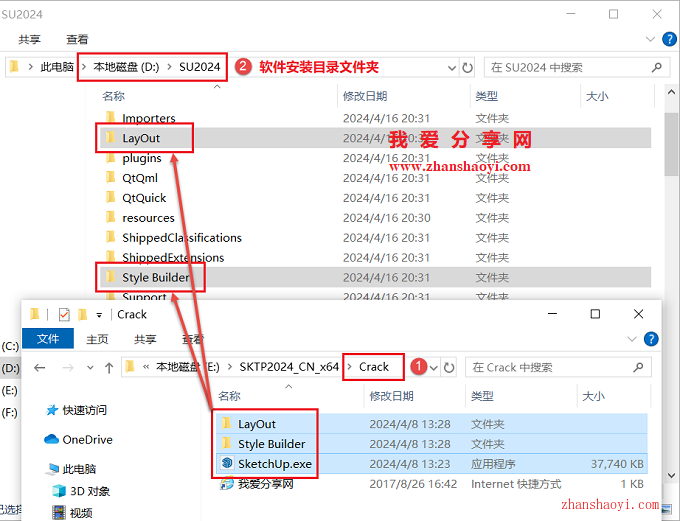Sort by 类型 column in SU2024 window

[x=487, y=96]
